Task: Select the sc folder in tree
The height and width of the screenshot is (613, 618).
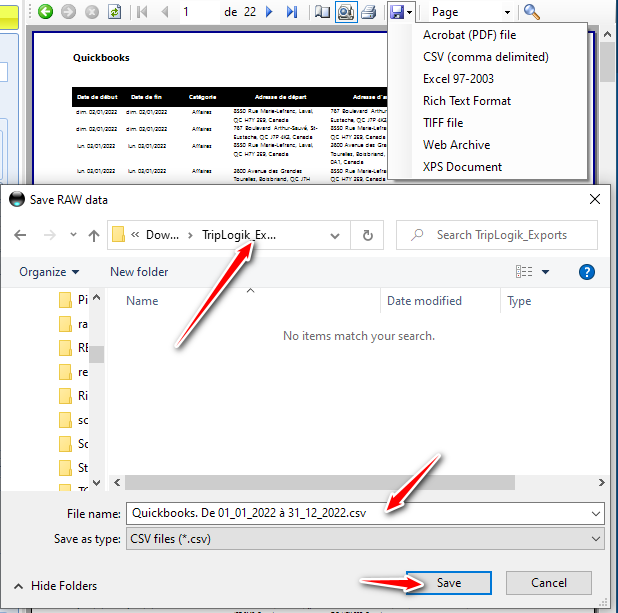Action: point(74,420)
